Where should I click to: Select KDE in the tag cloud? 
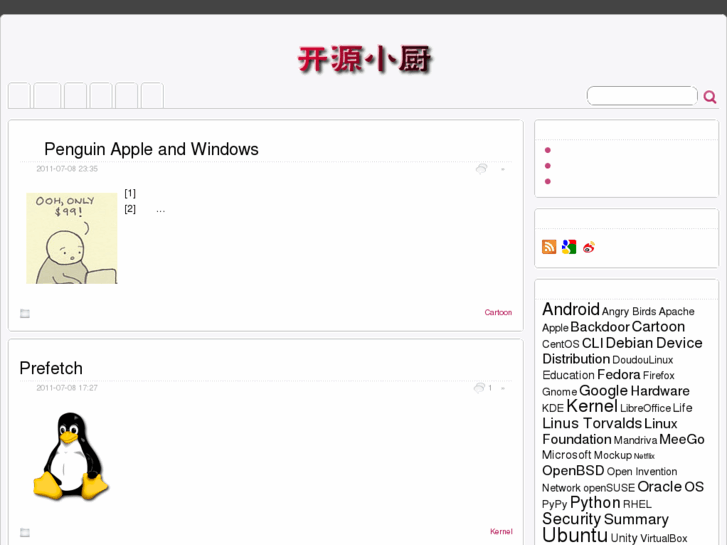coord(553,408)
